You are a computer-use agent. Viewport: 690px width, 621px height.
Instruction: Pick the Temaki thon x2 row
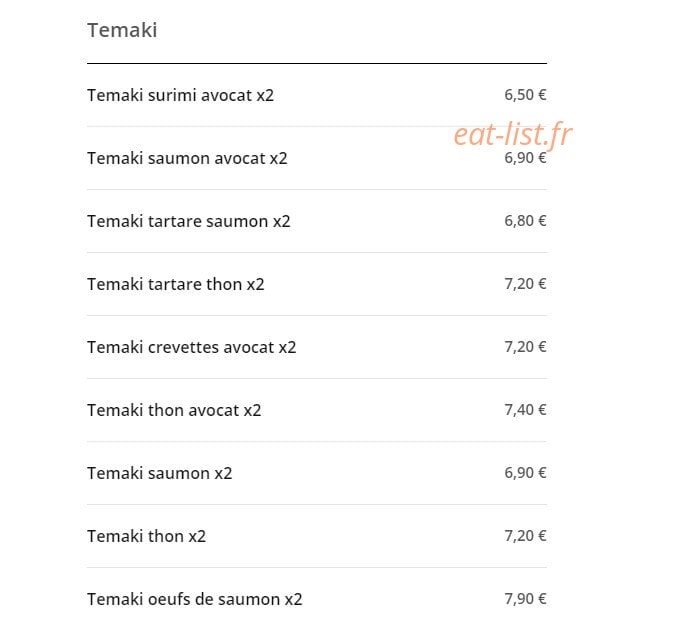tap(317, 536)
